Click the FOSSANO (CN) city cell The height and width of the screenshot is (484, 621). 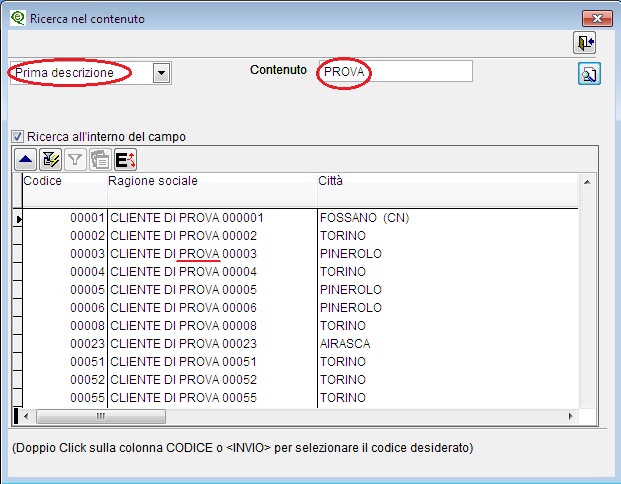pyautogui.click(x=448, y=218)
